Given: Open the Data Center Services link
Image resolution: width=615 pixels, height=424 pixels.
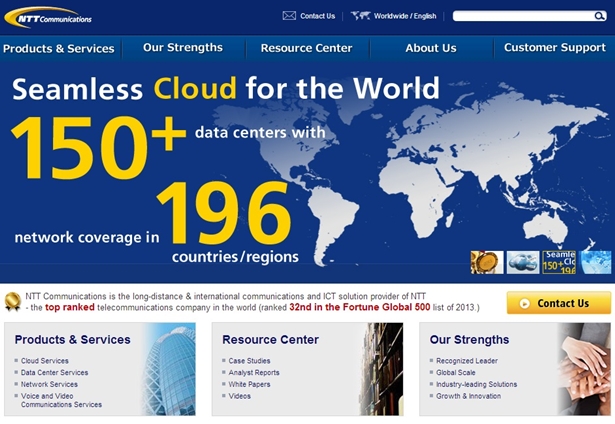Looking at the screenshot, I should point(55,372).
